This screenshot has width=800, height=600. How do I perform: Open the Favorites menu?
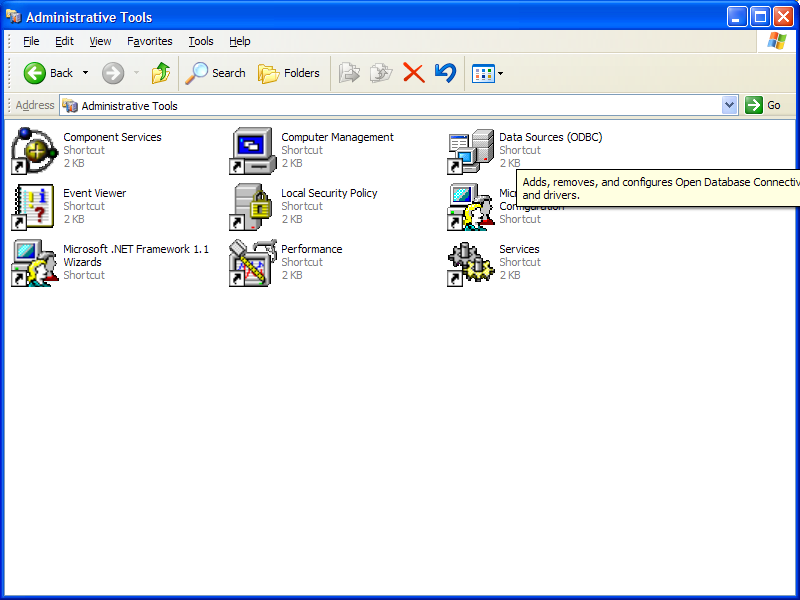149,41
